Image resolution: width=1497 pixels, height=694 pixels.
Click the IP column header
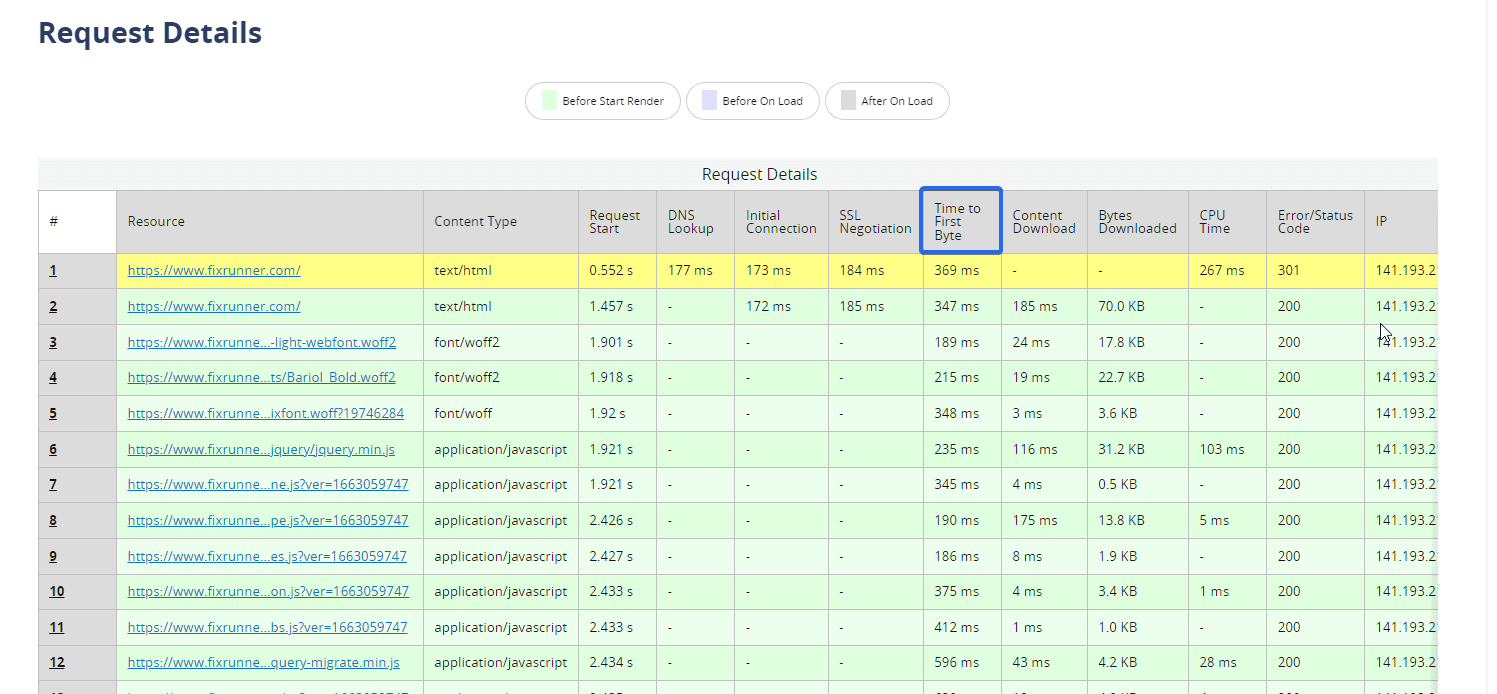point(1401,221)
